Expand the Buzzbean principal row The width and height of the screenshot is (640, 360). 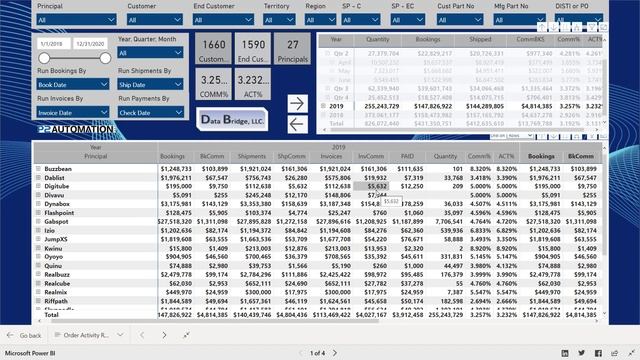(38, 169)
